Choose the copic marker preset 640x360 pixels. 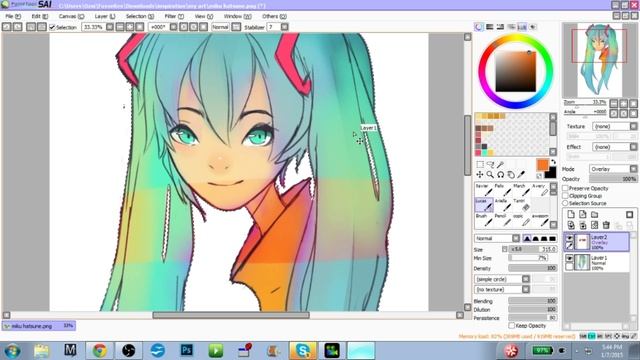click(x=521, y=220)
